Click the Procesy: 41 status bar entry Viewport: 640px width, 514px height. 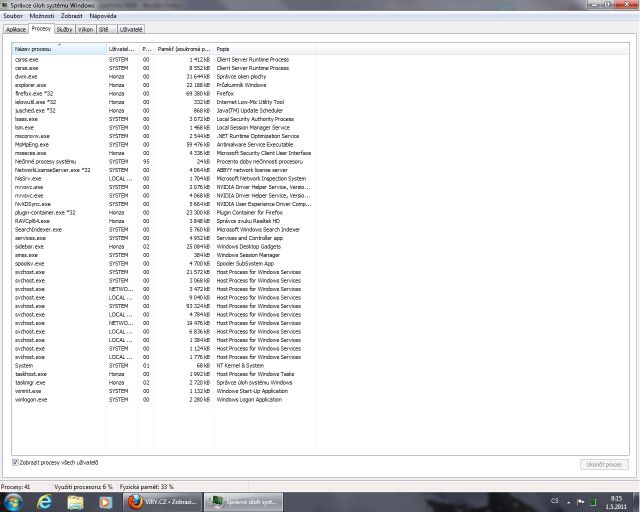coord(16,487)
